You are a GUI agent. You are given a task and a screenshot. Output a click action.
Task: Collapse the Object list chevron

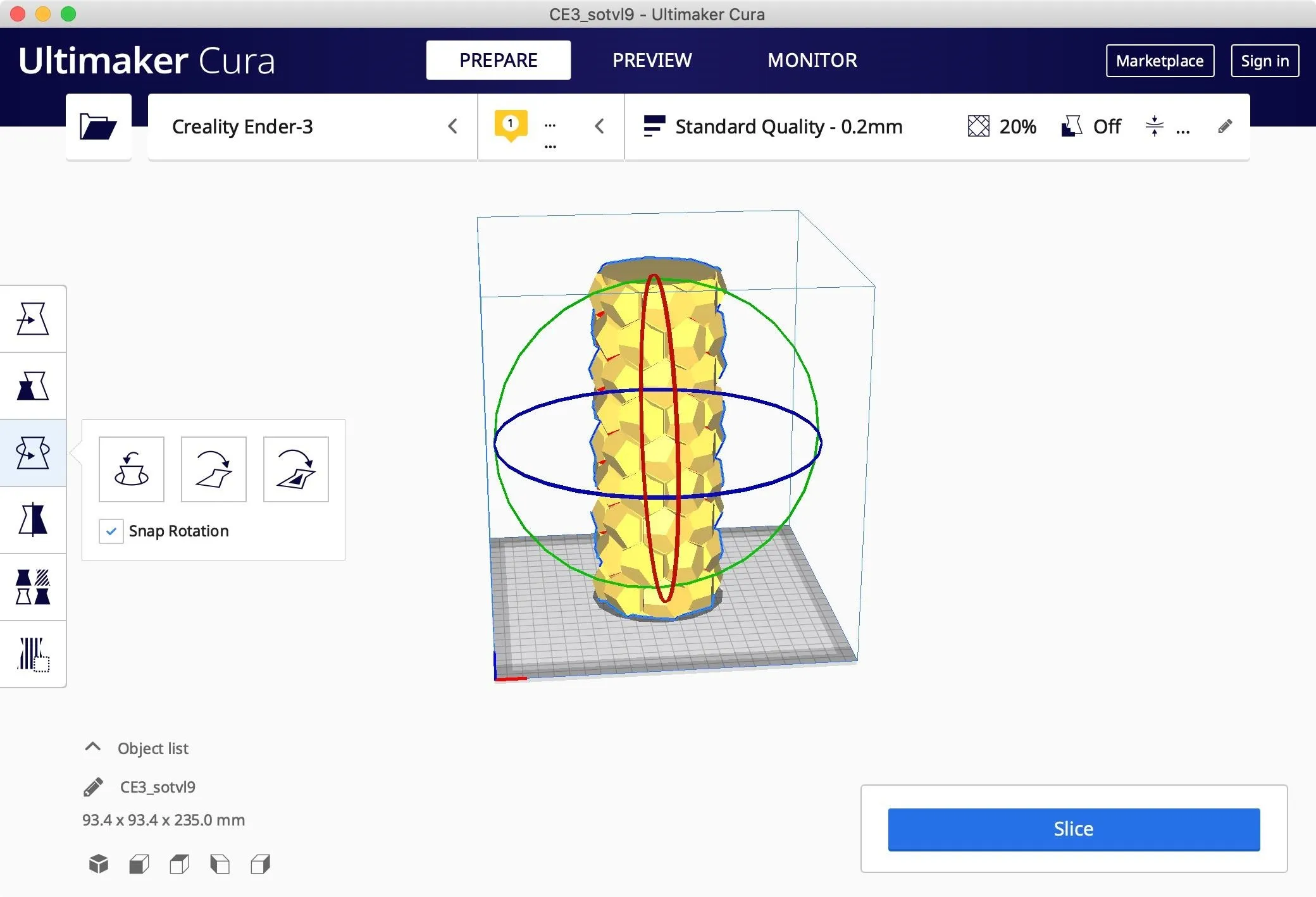point(92,747)
